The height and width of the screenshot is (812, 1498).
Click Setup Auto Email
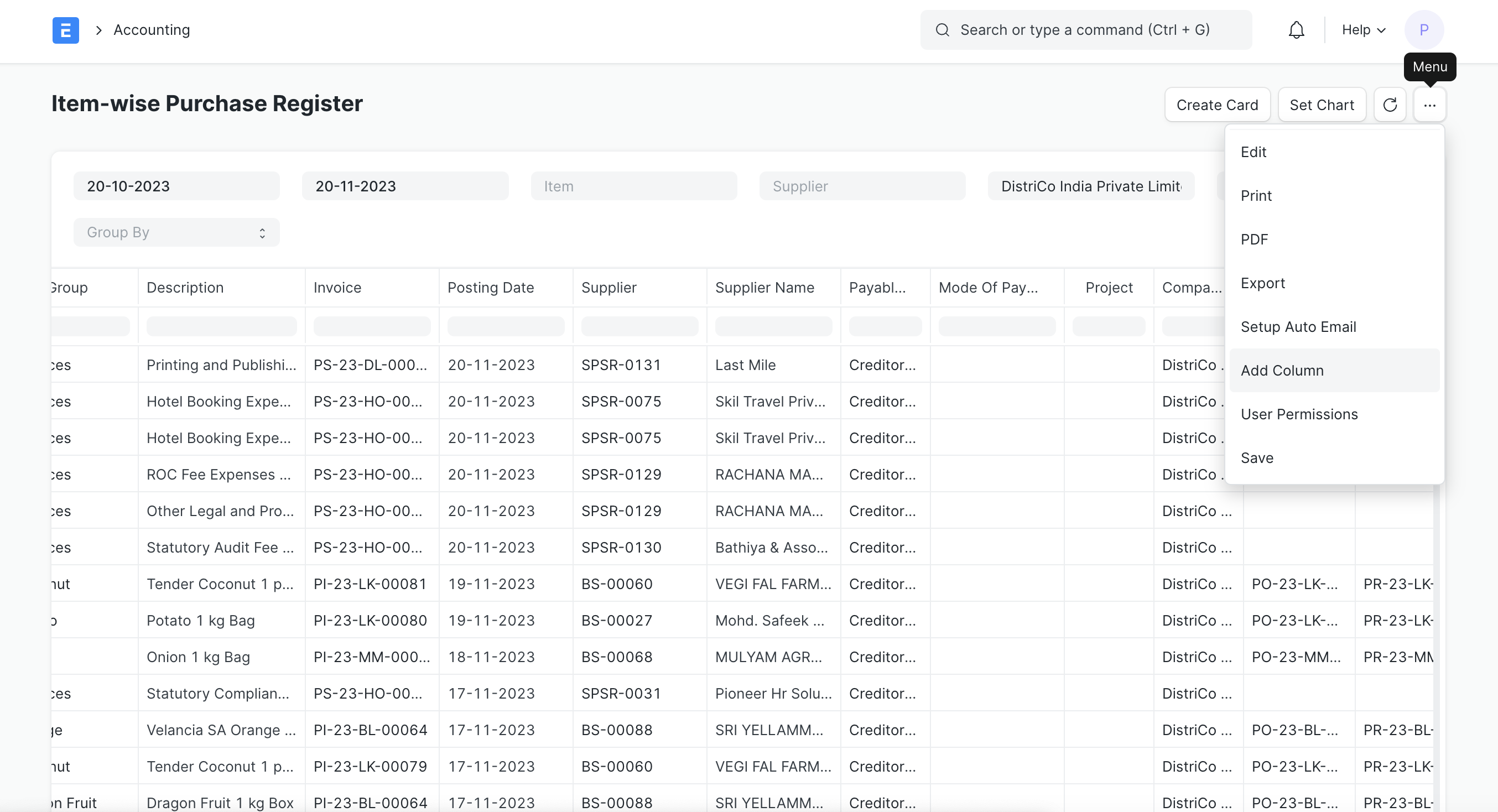1298,326
